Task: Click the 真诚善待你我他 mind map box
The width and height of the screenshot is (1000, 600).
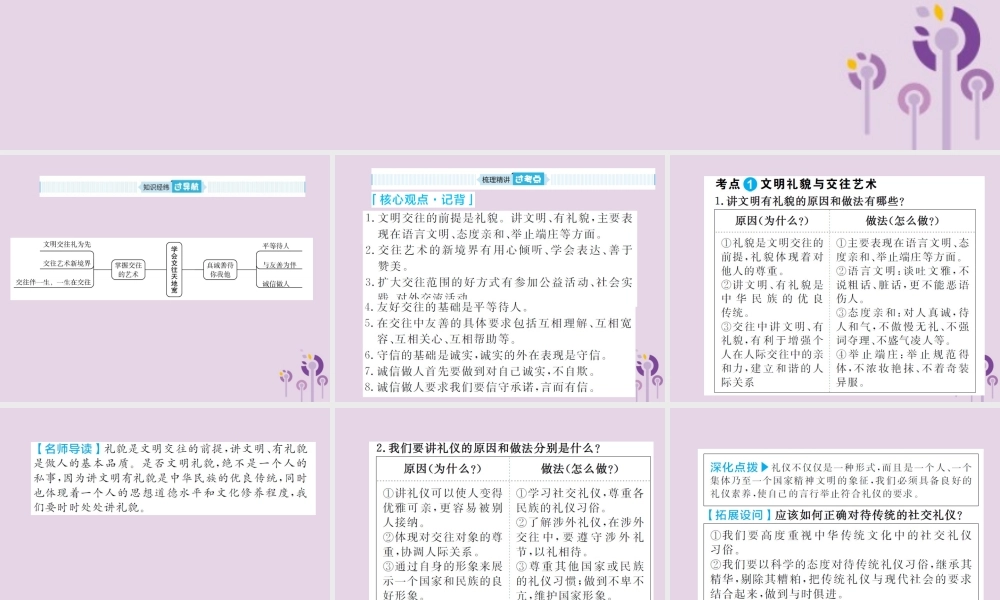Action: [220, 269]
